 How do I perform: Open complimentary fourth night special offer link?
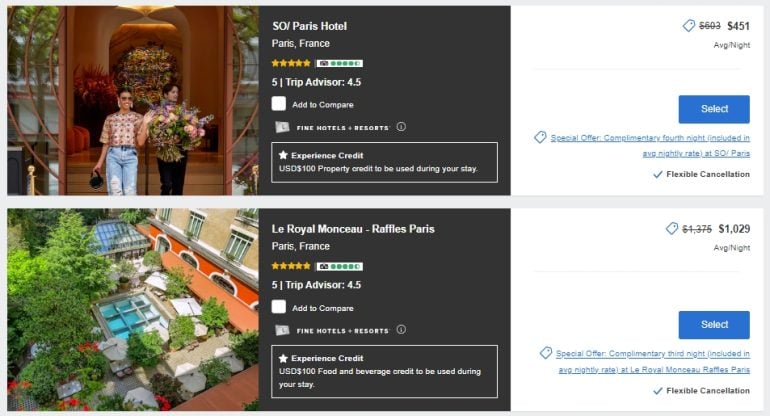click(x=650, y=145)
